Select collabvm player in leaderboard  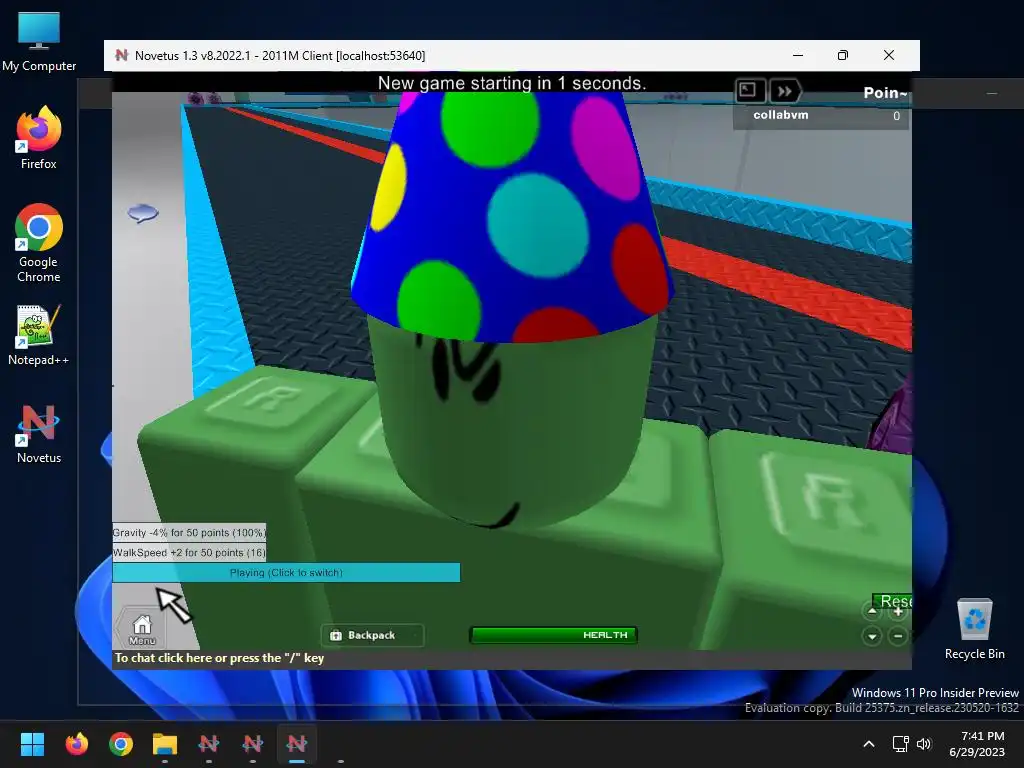(822, 116)
